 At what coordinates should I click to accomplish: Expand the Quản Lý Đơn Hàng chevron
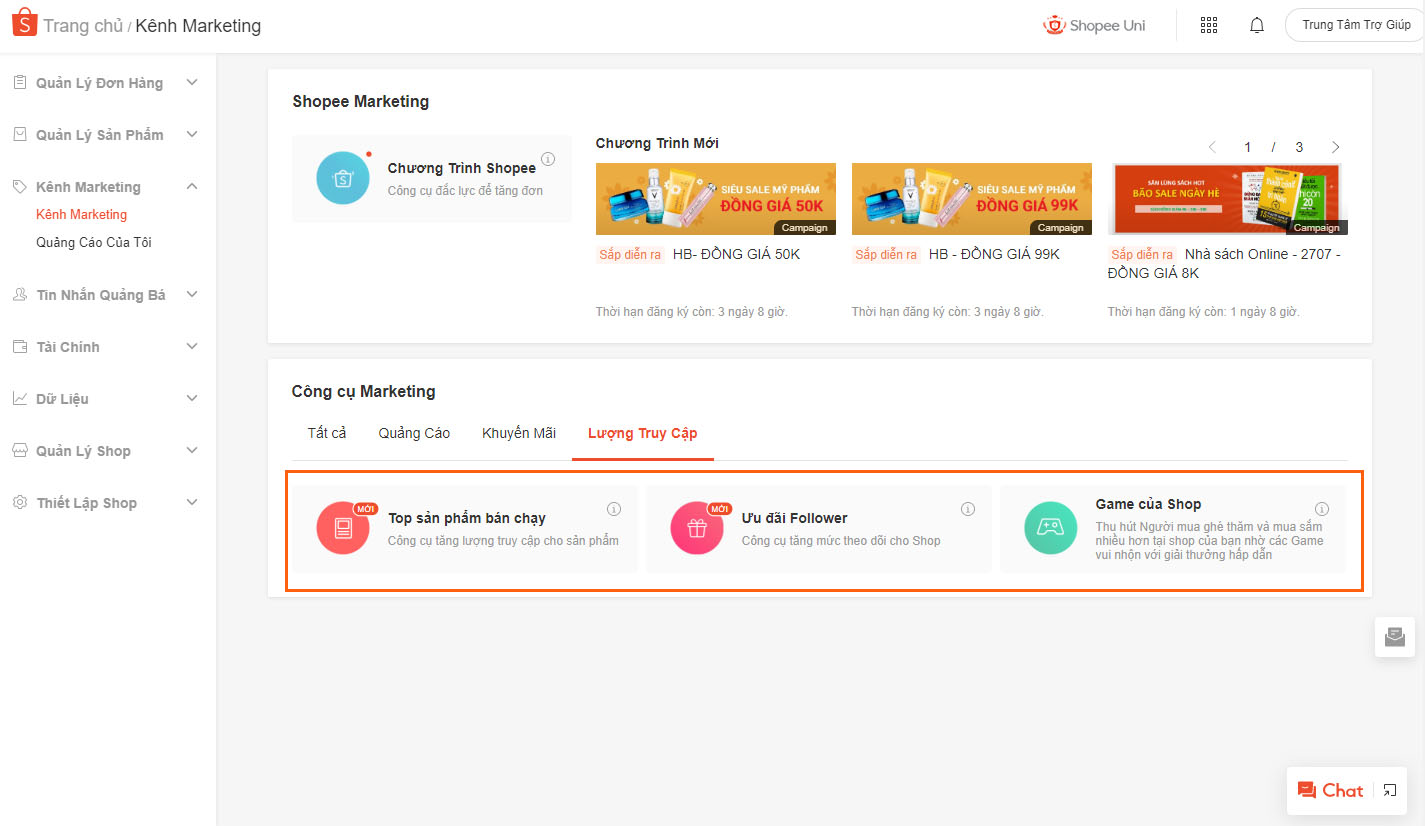tap(192, 82)
